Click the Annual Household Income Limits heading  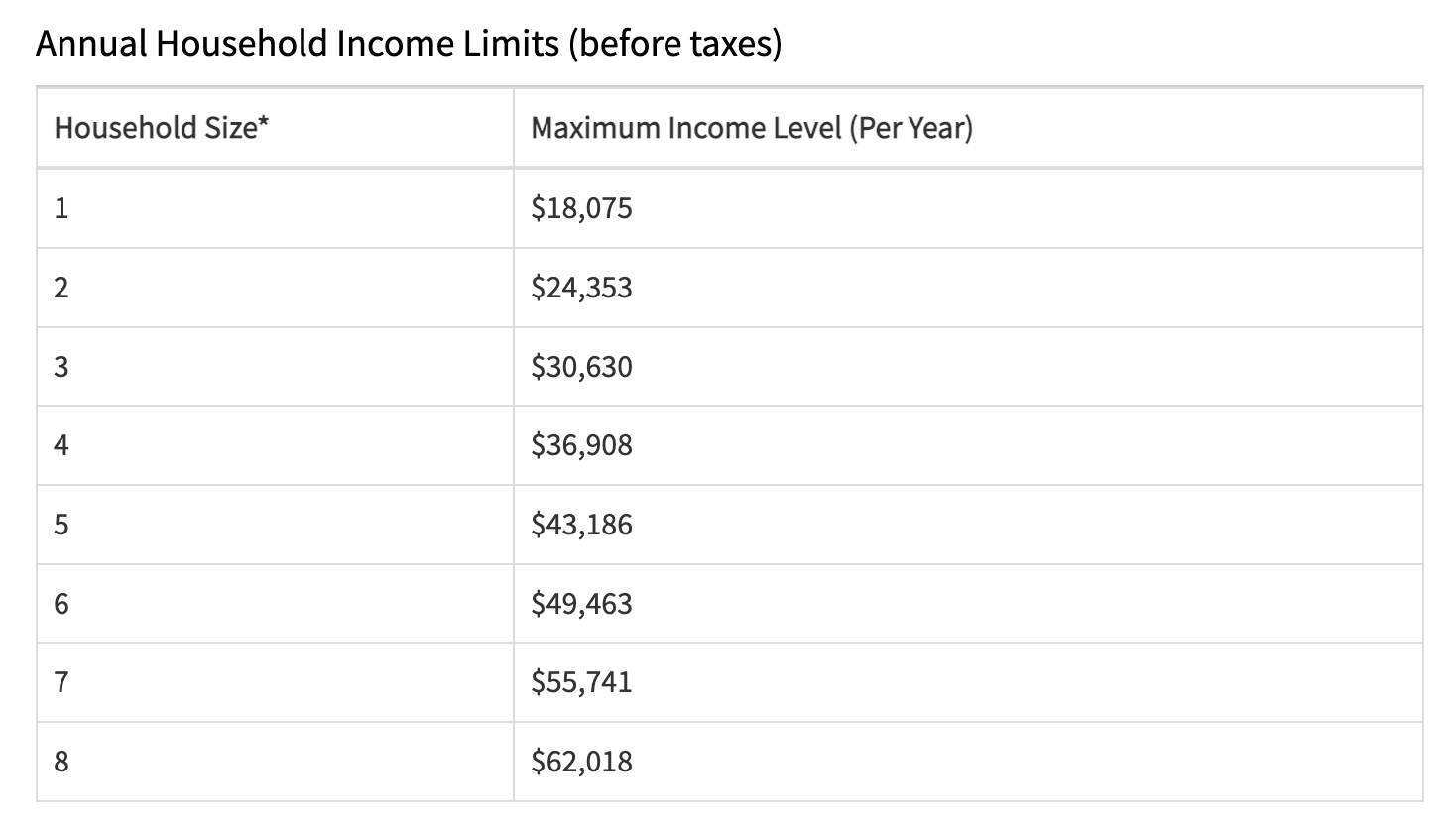[x=409, y=44]
